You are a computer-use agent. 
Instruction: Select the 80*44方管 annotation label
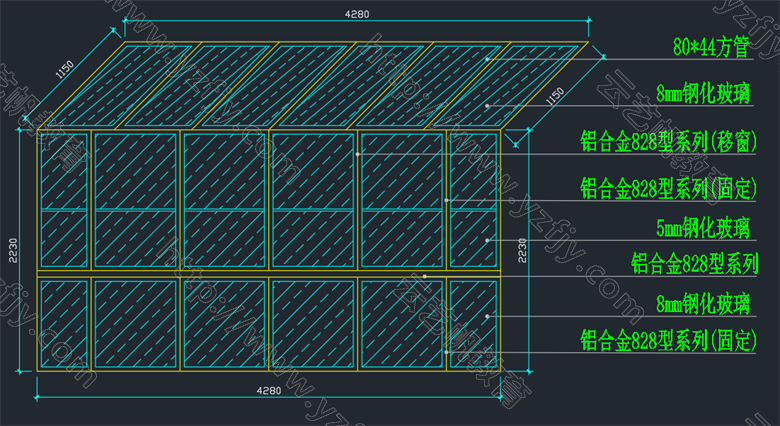pos(711,47)
